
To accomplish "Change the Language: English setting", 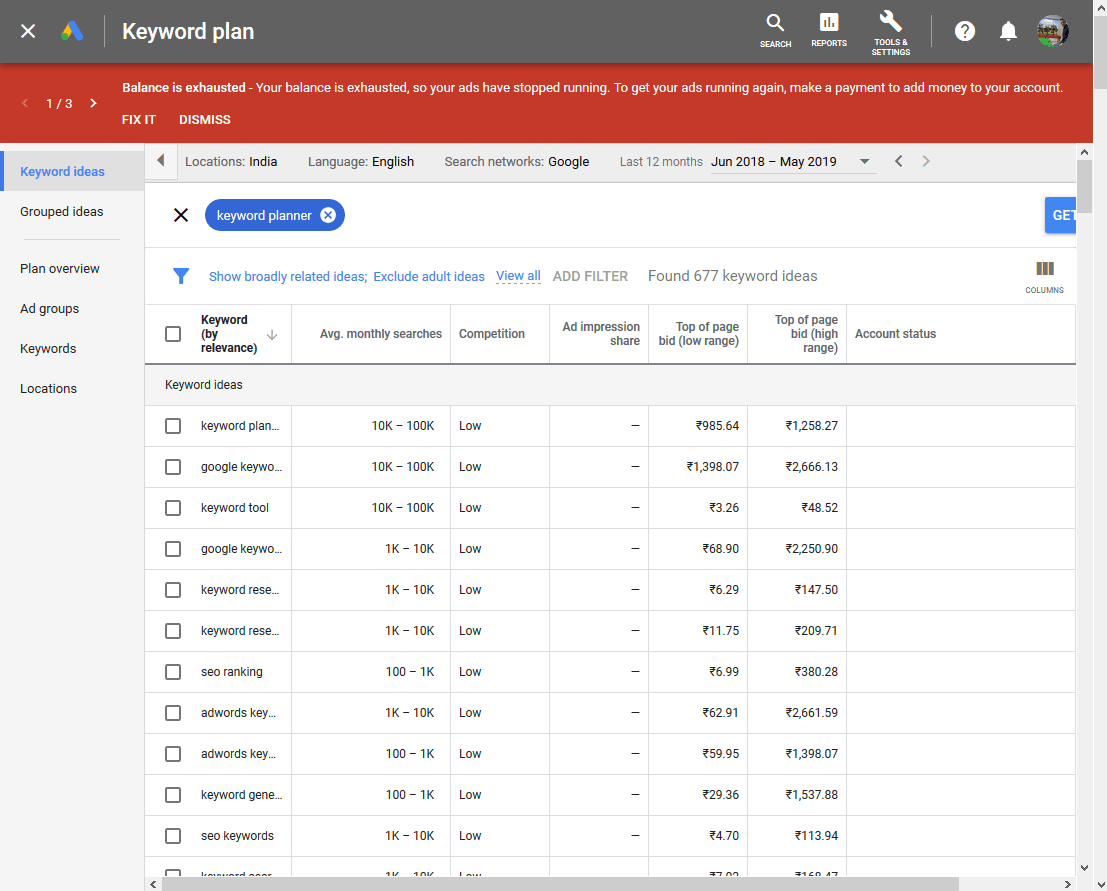I will [x=361, y=162].
